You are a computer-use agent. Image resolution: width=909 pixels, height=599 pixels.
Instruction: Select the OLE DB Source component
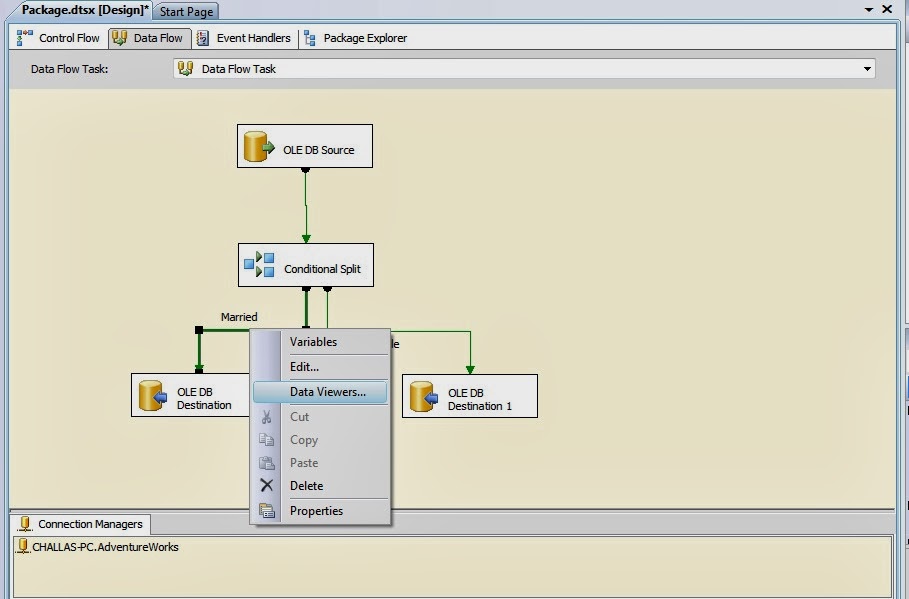coord(304,145)
